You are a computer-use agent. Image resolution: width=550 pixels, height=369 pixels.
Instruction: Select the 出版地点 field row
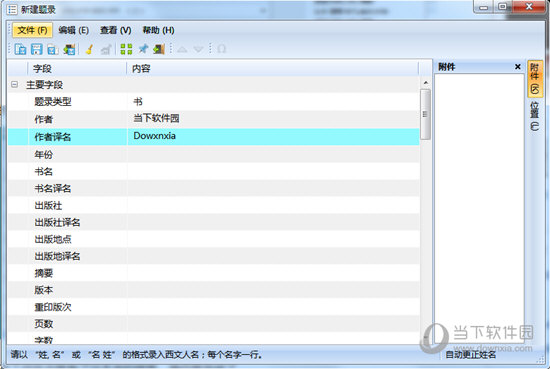[x=214, y=239]
